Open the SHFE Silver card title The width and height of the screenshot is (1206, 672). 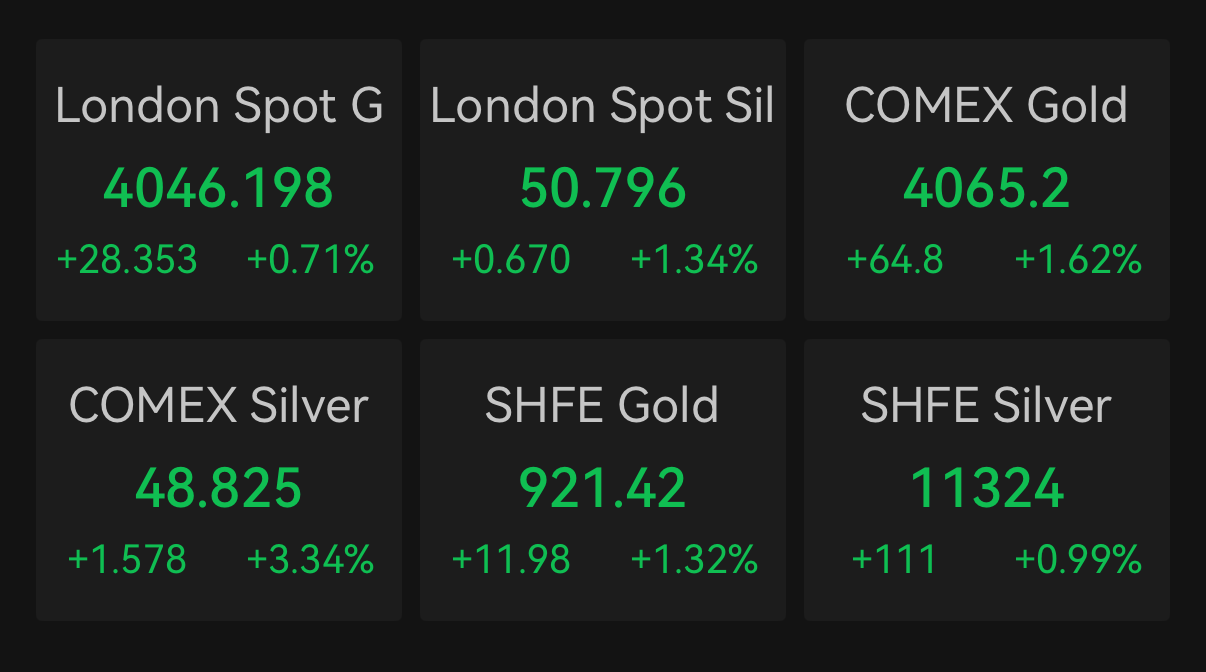pos(986,406)
